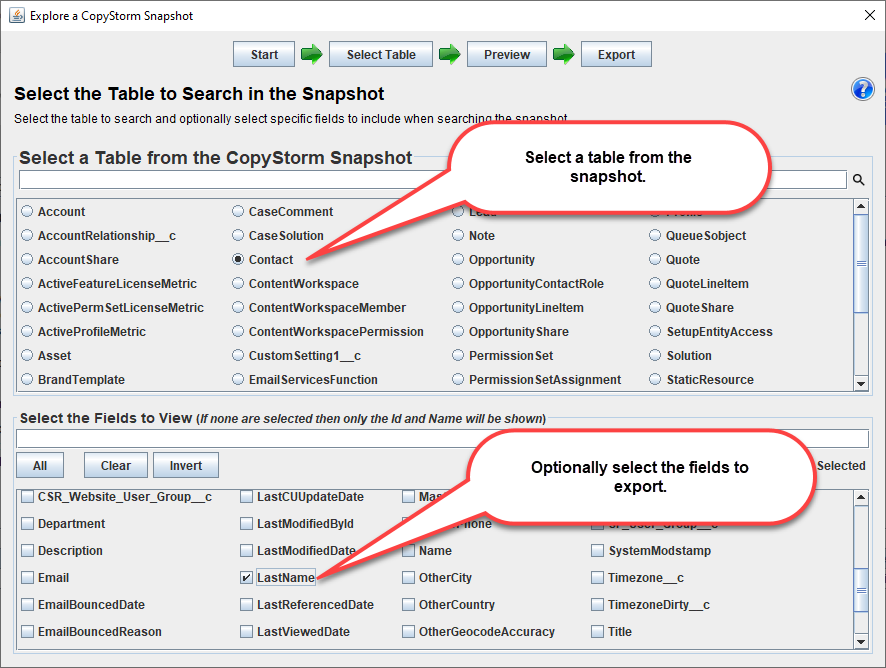This screenshot has height=668, width=886.
Task: Pick the ContentWorkspace table
Action: tap(238, 283)
